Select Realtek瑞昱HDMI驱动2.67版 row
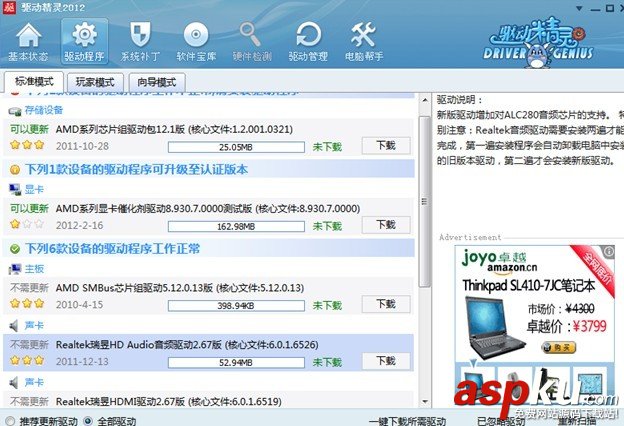 208,401
